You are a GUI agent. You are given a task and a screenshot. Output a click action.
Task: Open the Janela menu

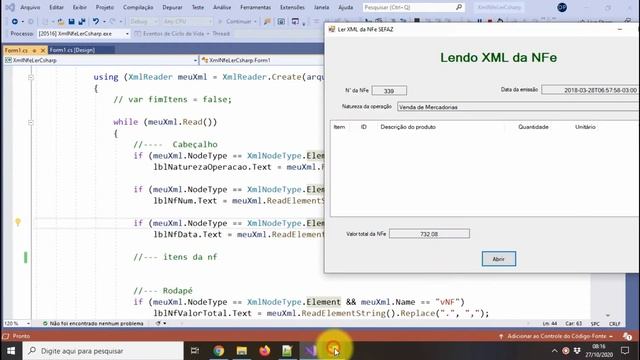click(x=322, y=7)
